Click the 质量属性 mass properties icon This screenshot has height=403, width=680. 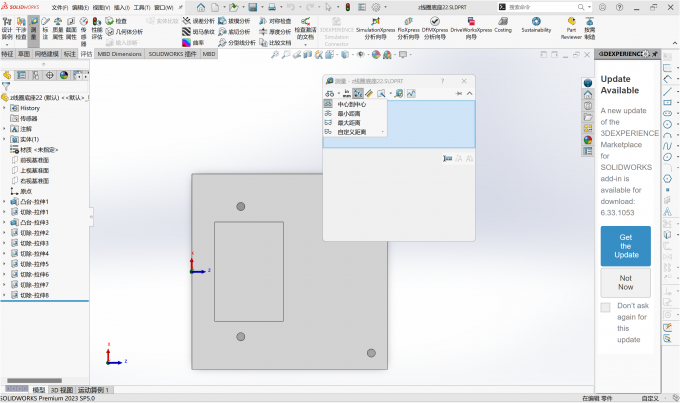[x=58, y=29]
